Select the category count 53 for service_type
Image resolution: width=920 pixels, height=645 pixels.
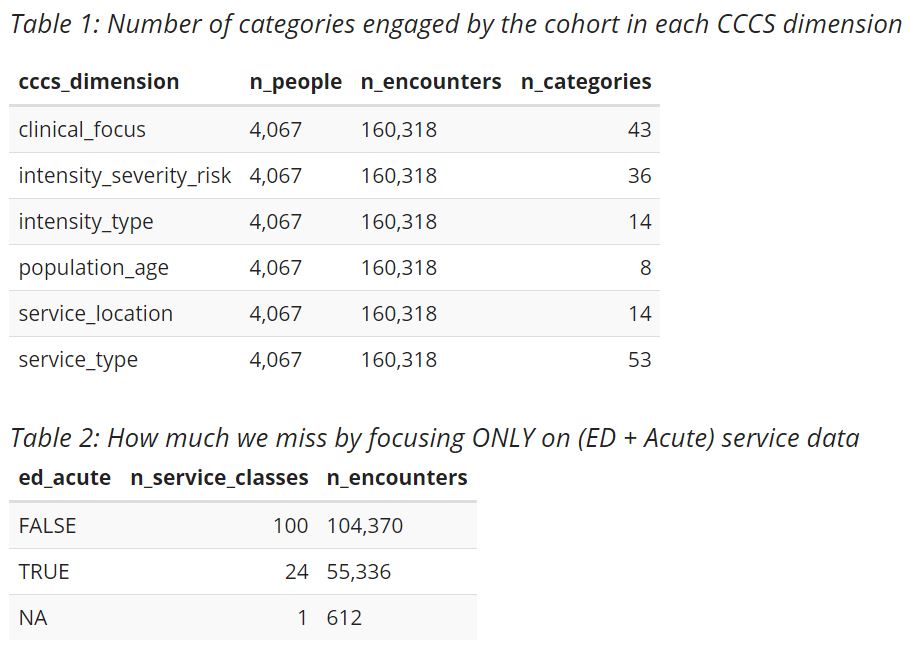639,360
